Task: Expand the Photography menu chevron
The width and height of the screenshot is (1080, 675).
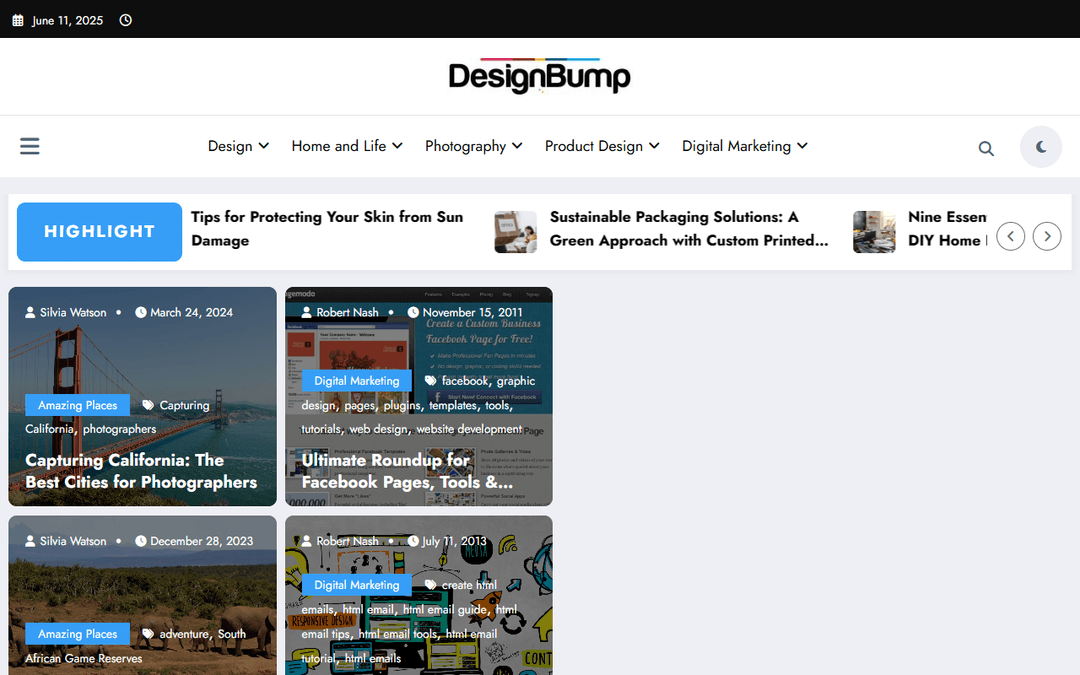Action: pos(517,146)
